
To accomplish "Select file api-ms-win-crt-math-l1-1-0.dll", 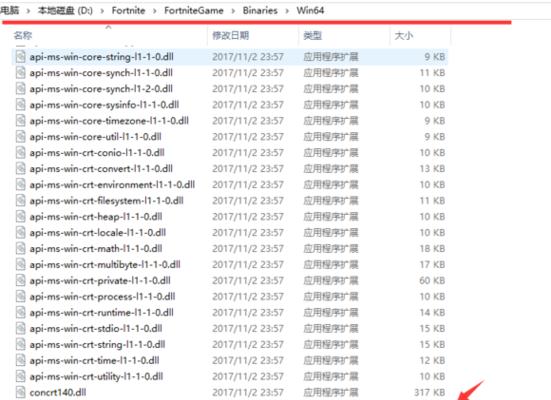I will pos(96,249).
